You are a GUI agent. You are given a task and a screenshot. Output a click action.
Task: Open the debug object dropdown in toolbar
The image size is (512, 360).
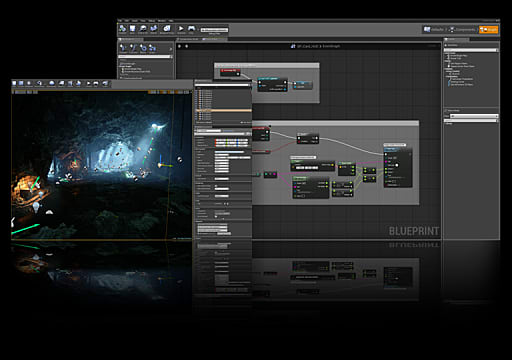[x=214, y=30]
